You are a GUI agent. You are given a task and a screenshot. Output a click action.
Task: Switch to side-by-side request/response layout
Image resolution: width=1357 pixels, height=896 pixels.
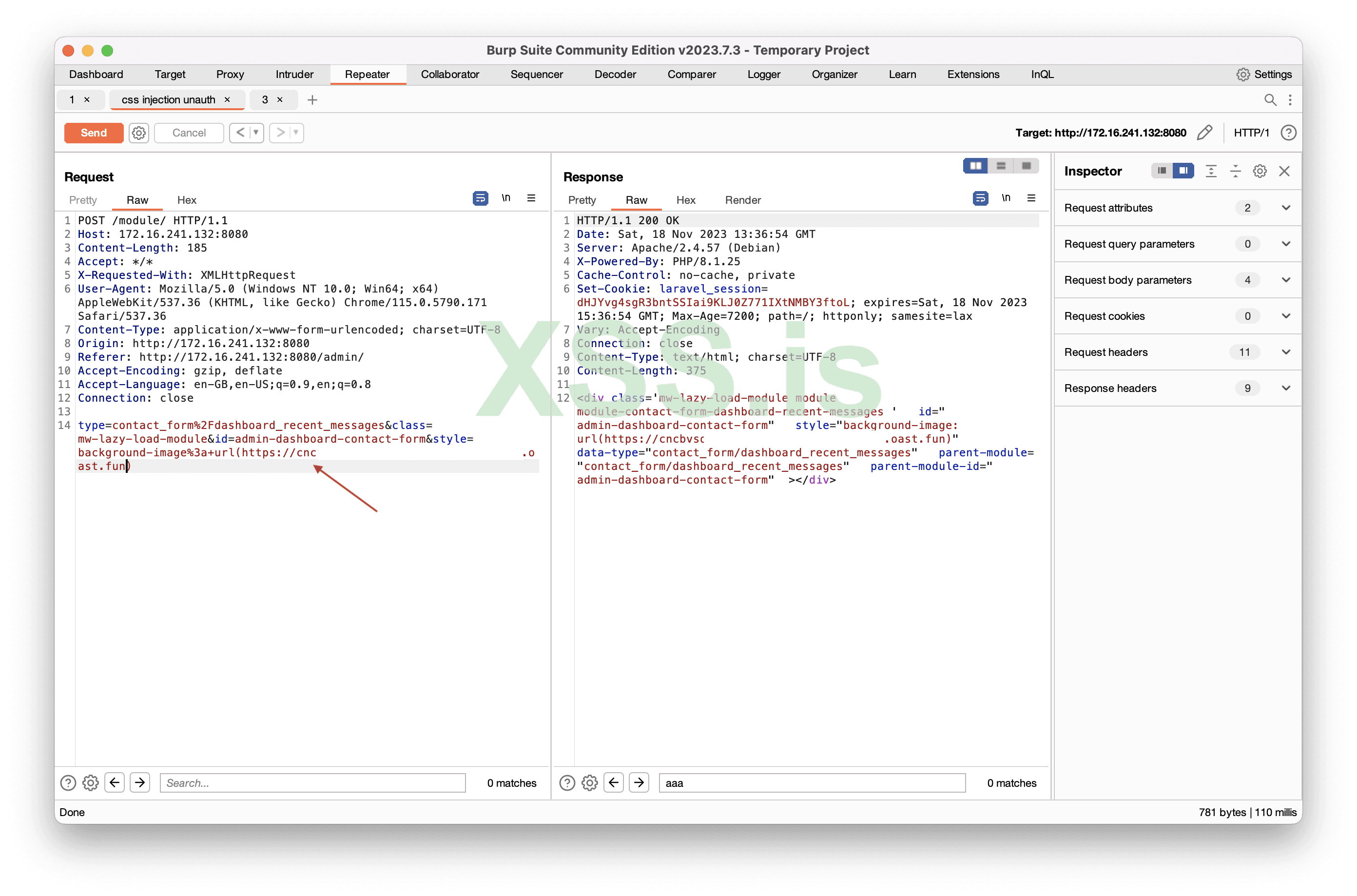975,166
